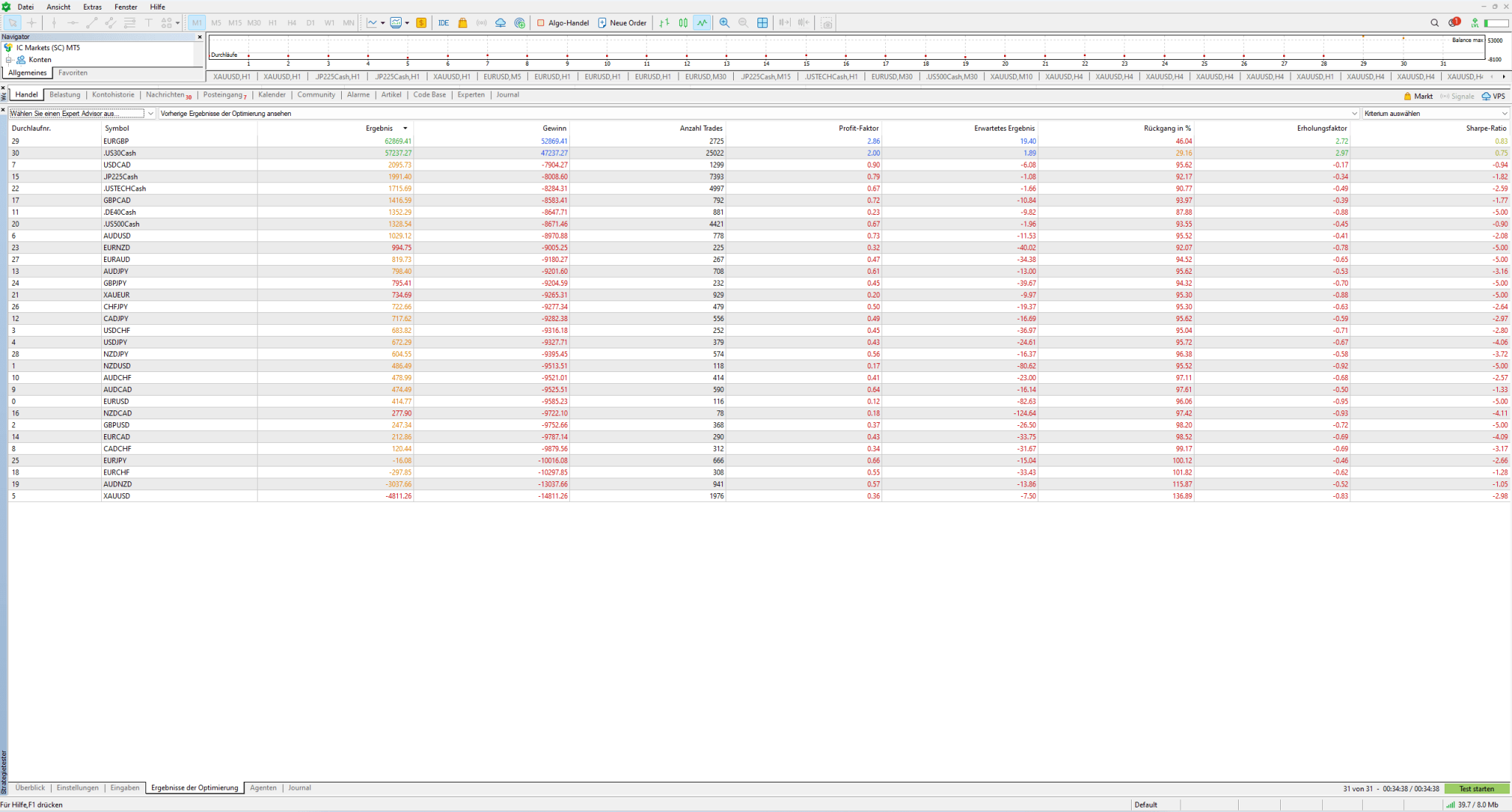This screenshot has height=812, width=1512.
Task: Select the EURGBP result row
Action: pyautogui.click(x=116, y=141)
